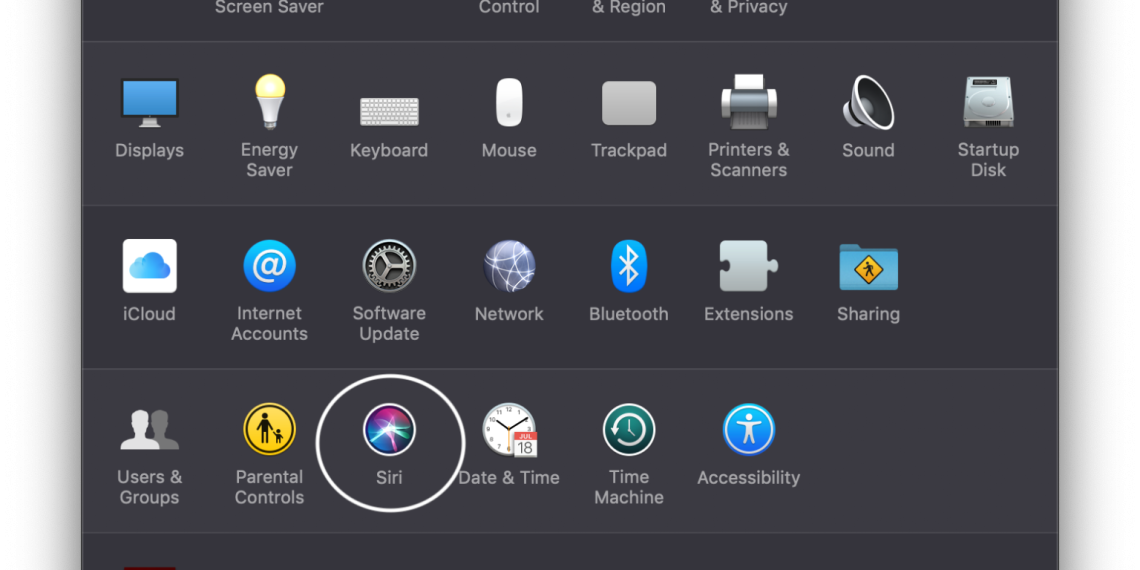The image size is (1140, 570).
Task: Click the Bluetooth icon
Action: tap(629, 267)
